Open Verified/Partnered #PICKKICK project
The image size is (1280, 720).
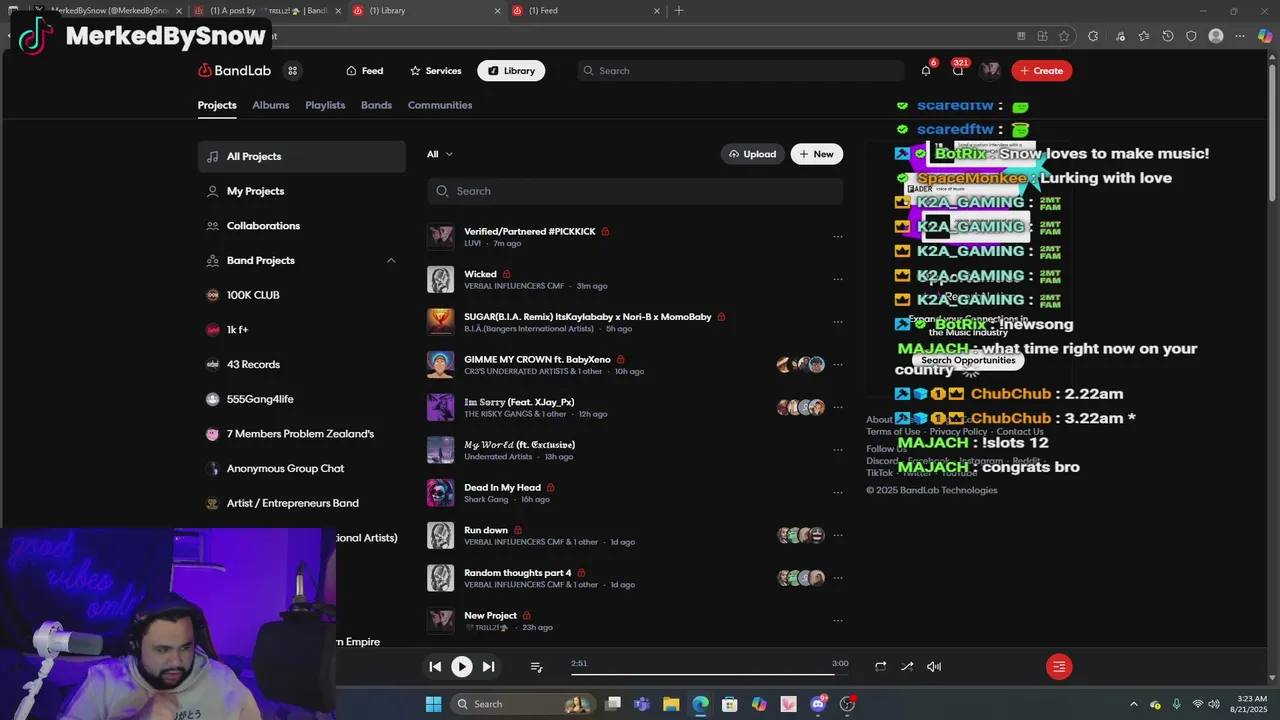click(529, 231)
